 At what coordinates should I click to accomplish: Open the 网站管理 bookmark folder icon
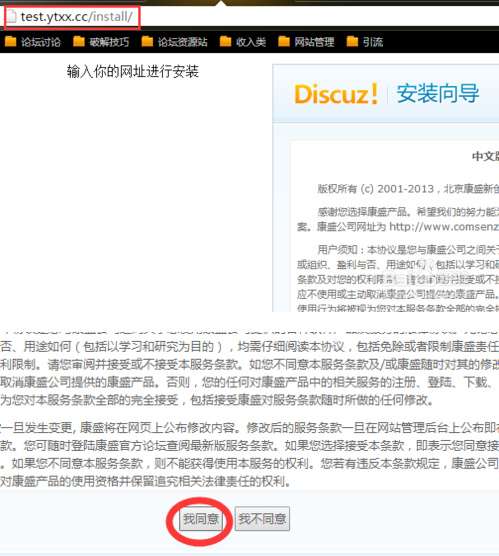tap(284, 42)
